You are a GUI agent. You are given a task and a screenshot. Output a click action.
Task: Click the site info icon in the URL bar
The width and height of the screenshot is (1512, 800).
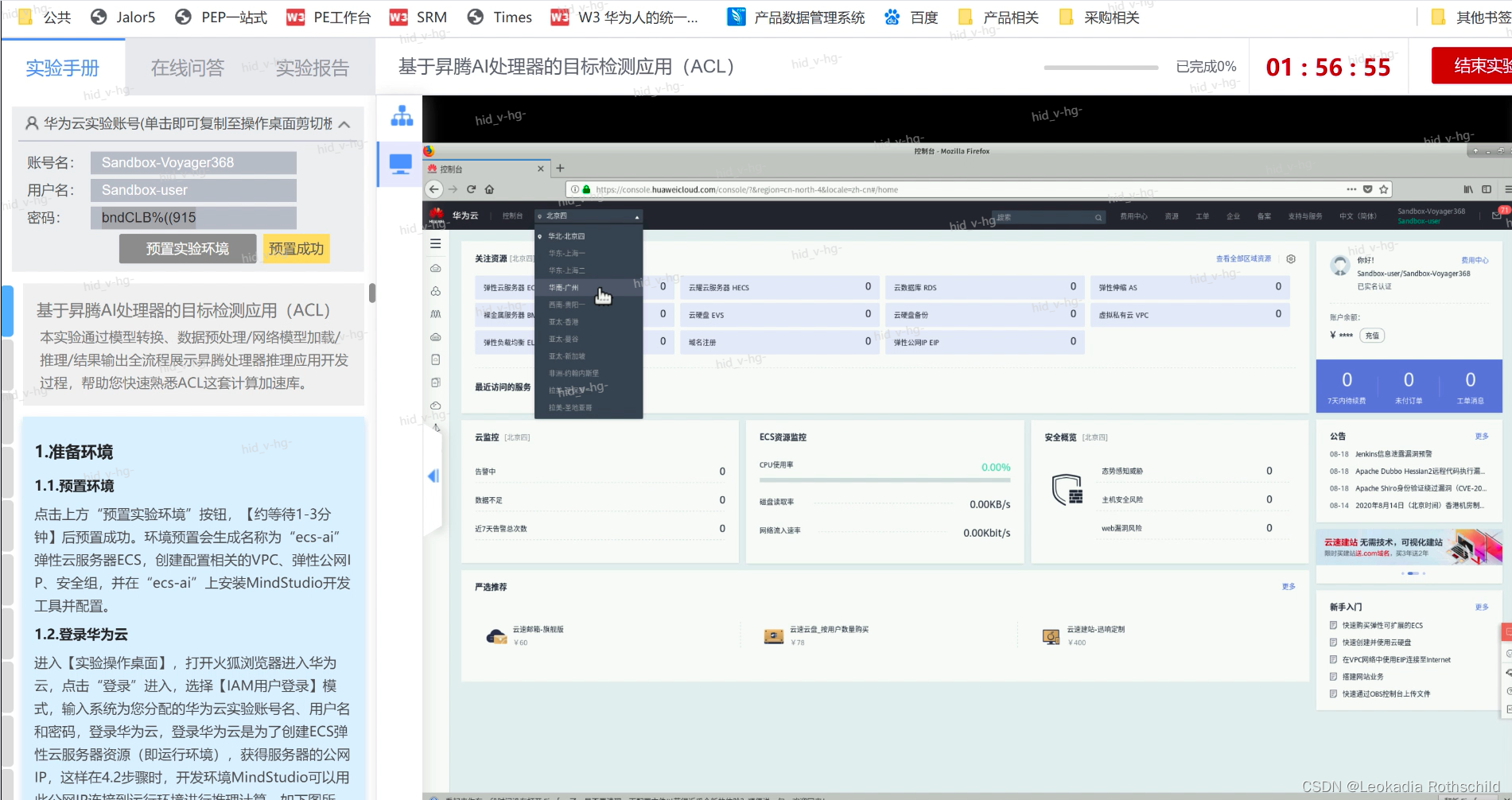[574, 189]
